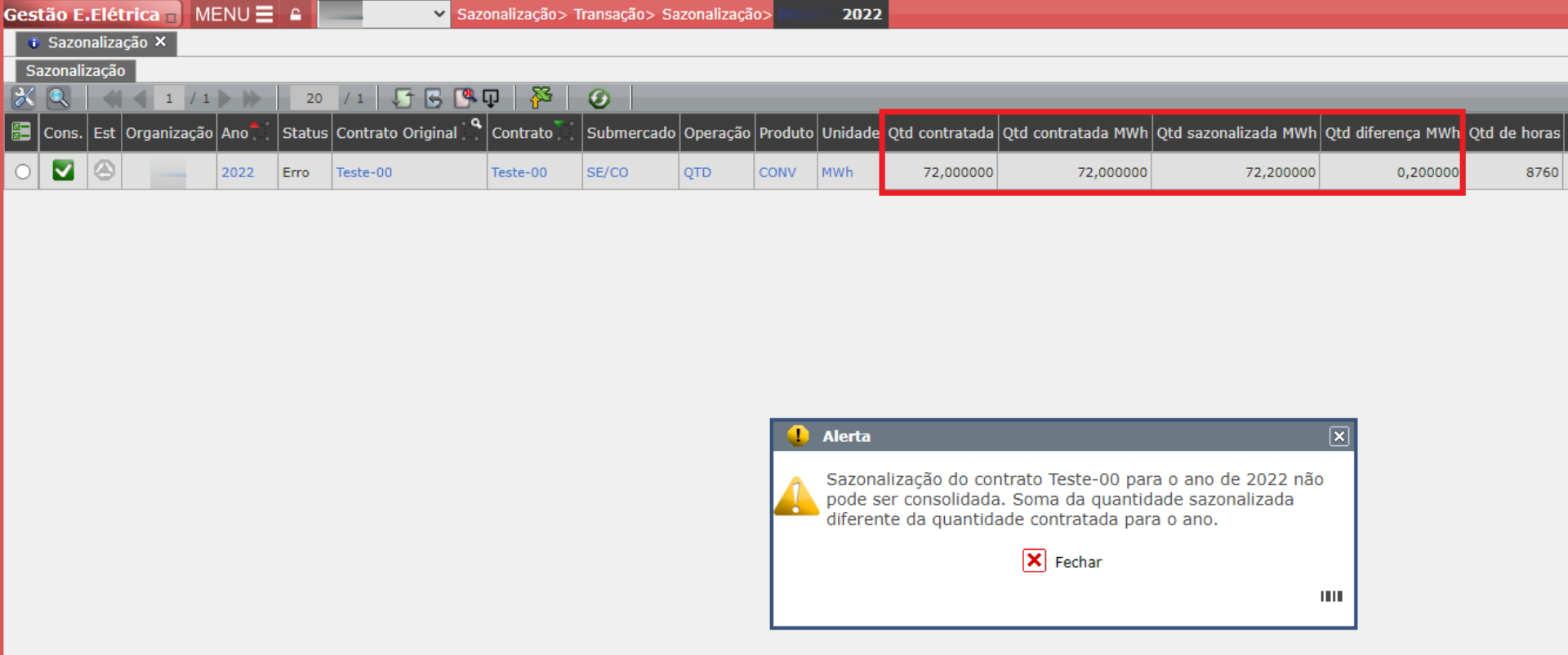Click the lock icon in header

click(x=296, y=15)
